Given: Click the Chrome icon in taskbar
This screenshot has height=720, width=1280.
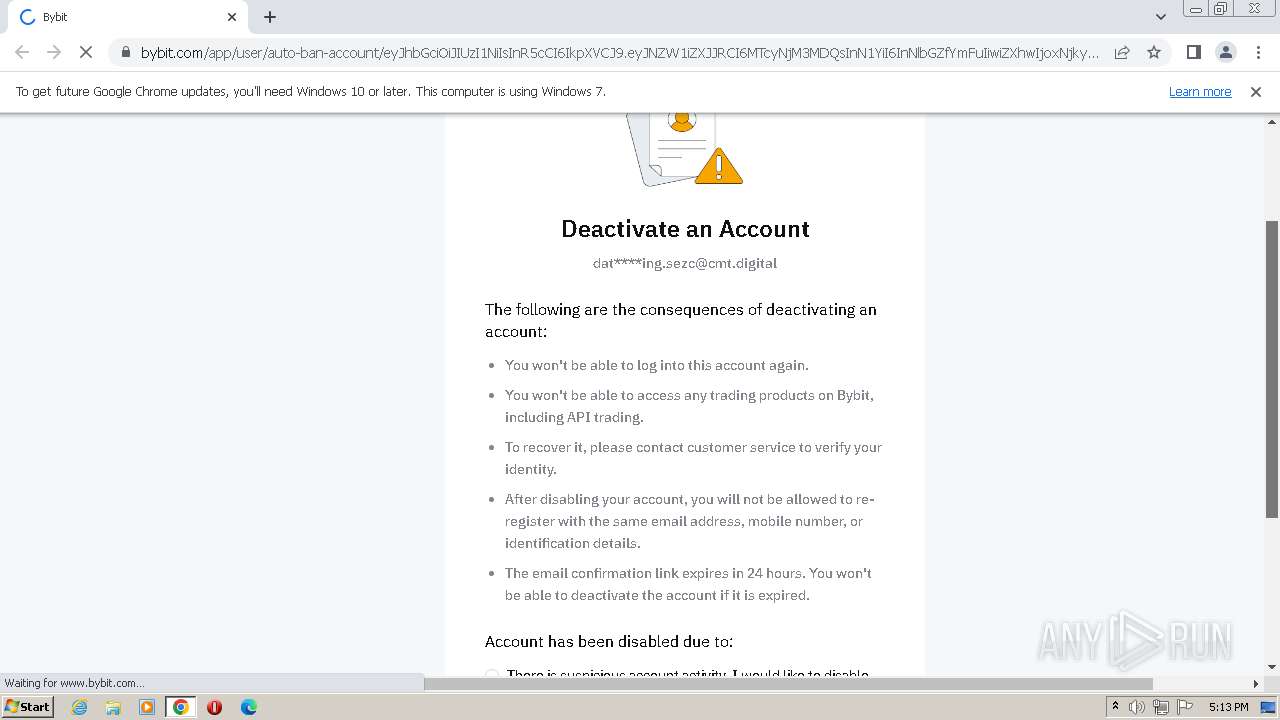Looking at the screenshot, I should pos(180,707).
